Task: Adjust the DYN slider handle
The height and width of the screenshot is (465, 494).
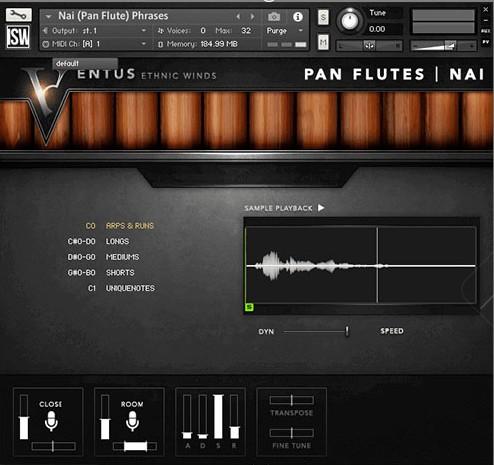Action: tap(347, 331)
